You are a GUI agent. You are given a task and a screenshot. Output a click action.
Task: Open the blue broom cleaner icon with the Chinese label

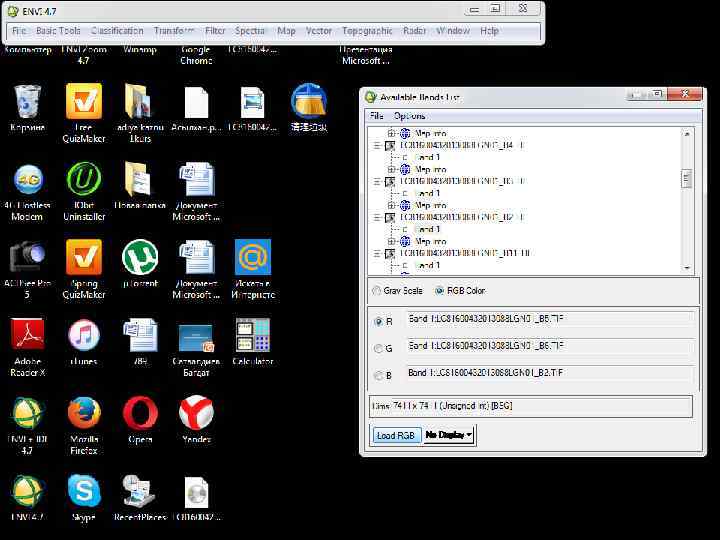[309, 101]
